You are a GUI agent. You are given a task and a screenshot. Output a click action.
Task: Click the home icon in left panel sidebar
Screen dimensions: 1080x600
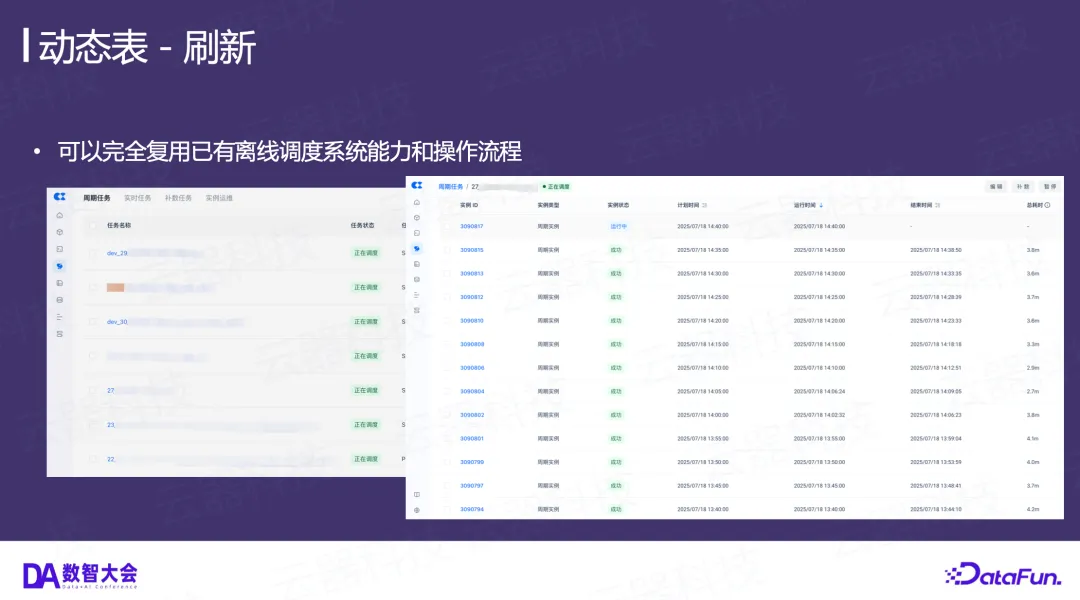[60, 215]
